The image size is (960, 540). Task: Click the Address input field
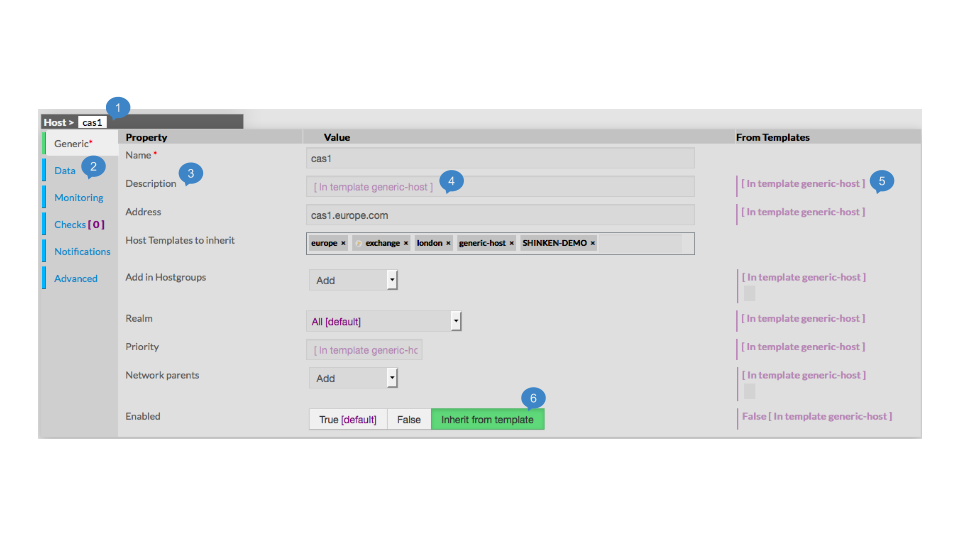click(500, 214)
